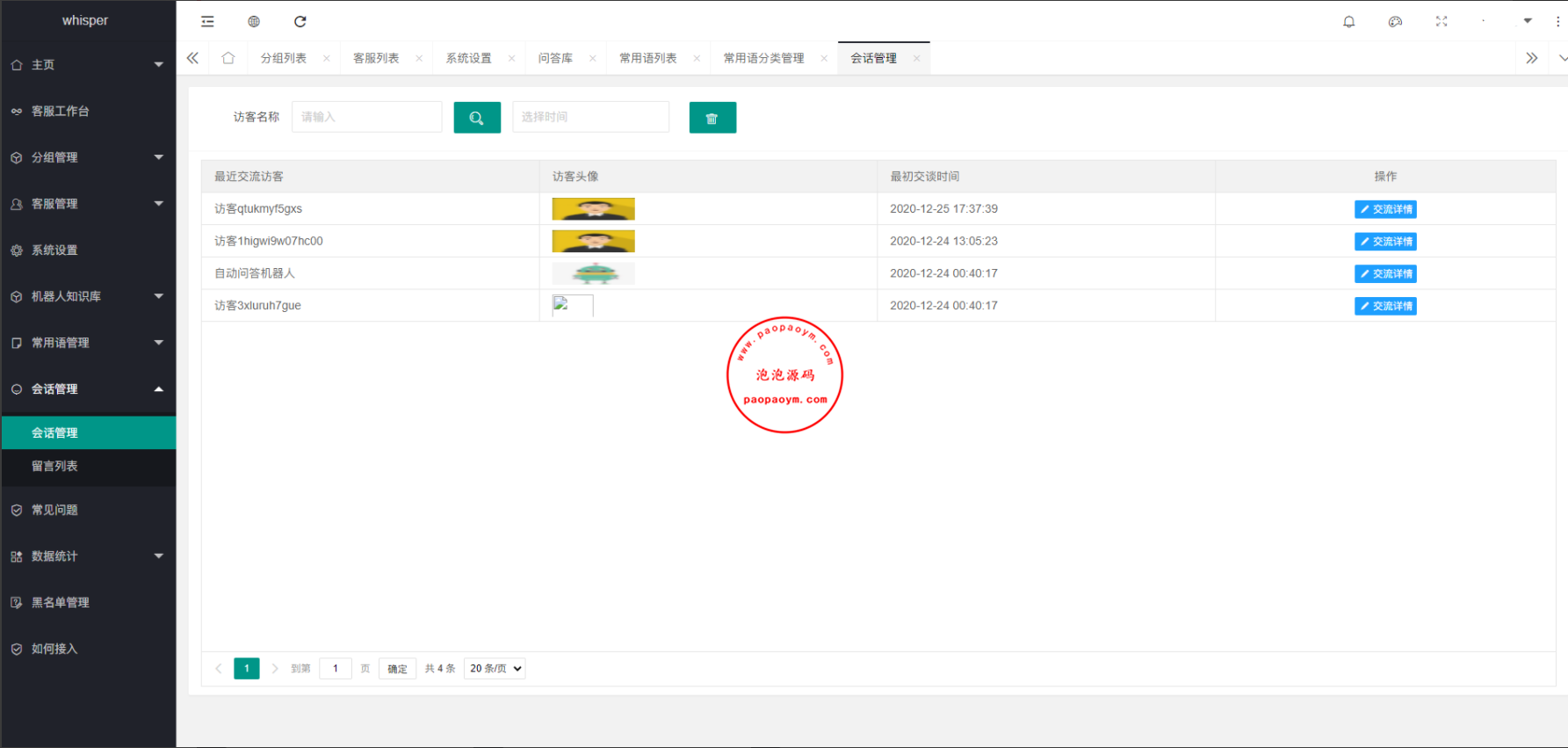This screenshot has width=1568, height=748.
Task: Switch to the 客服列表 tab
Action: coord(376,58)
